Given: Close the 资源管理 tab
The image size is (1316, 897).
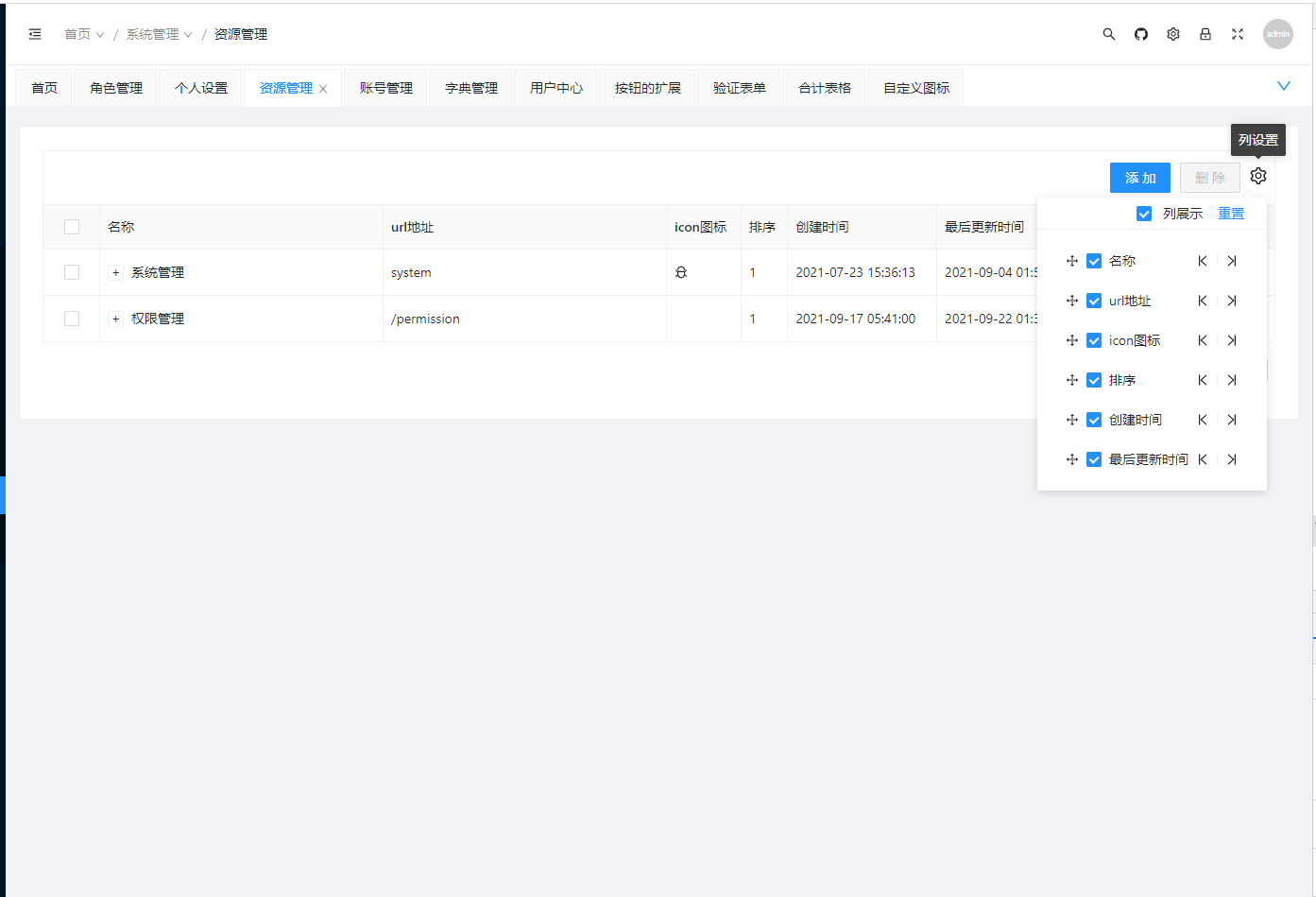Looking at the screenshot, I should [x=325, y=87].
